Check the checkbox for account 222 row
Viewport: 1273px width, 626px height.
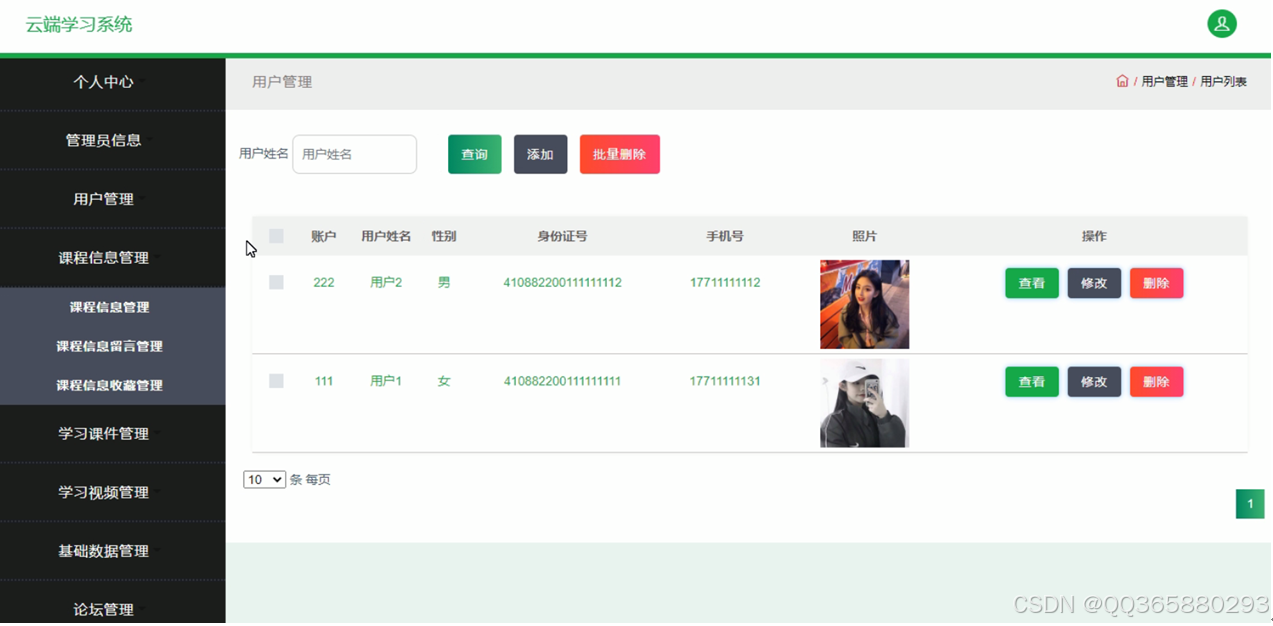click(x=276, y=282)
